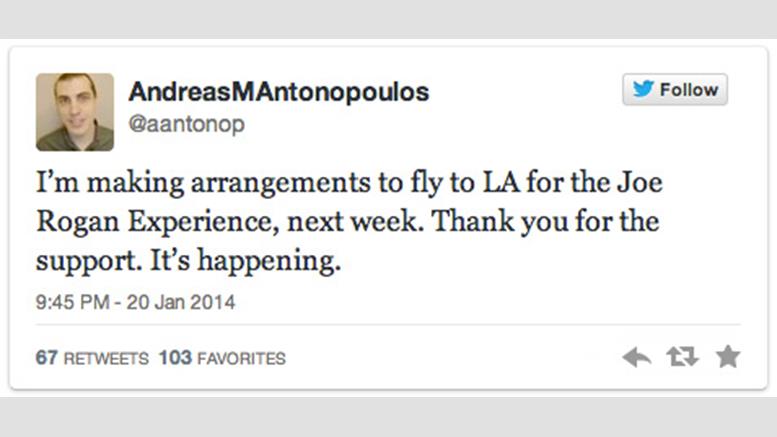Open the AndreasMAntonopoulos display name
Screen dimensions: 777x437
tap(278, 92)
